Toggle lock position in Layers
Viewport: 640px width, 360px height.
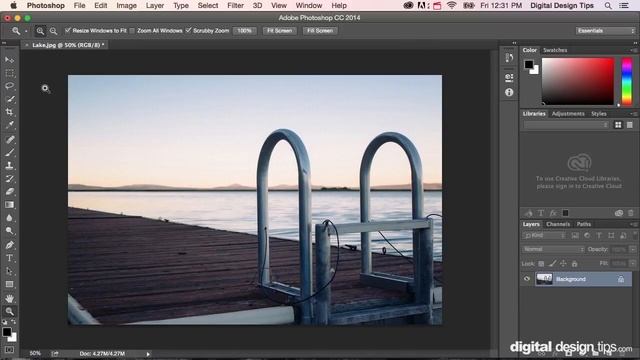pos(563,264)
